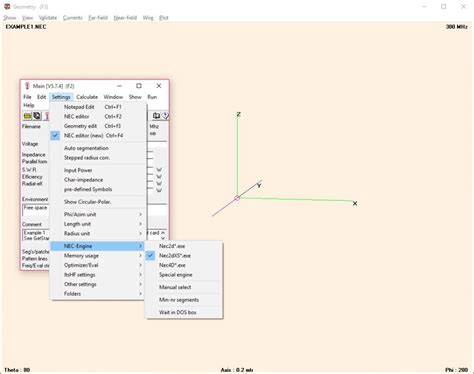
Task: Click the Axis : 0.2 mtr status text
Action: coord(237,370)
